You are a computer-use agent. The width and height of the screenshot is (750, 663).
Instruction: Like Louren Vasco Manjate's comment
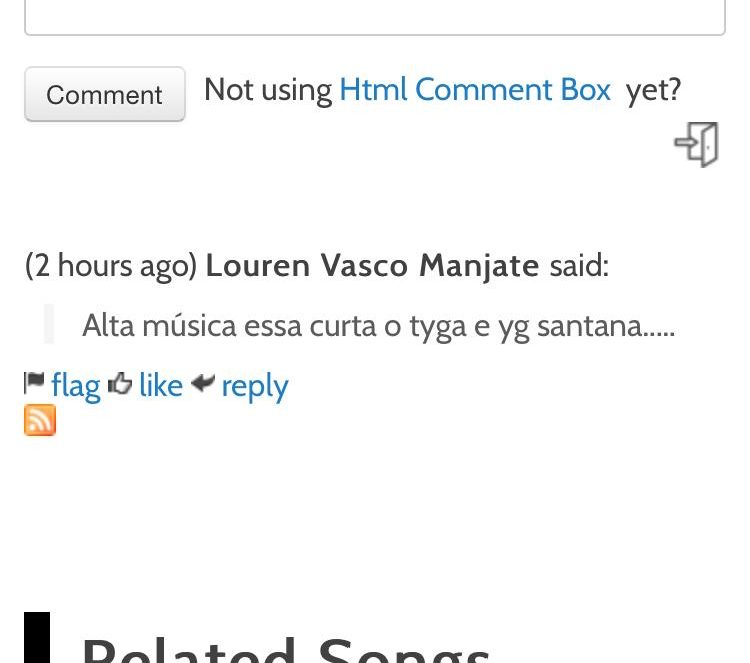click(161, 385)
